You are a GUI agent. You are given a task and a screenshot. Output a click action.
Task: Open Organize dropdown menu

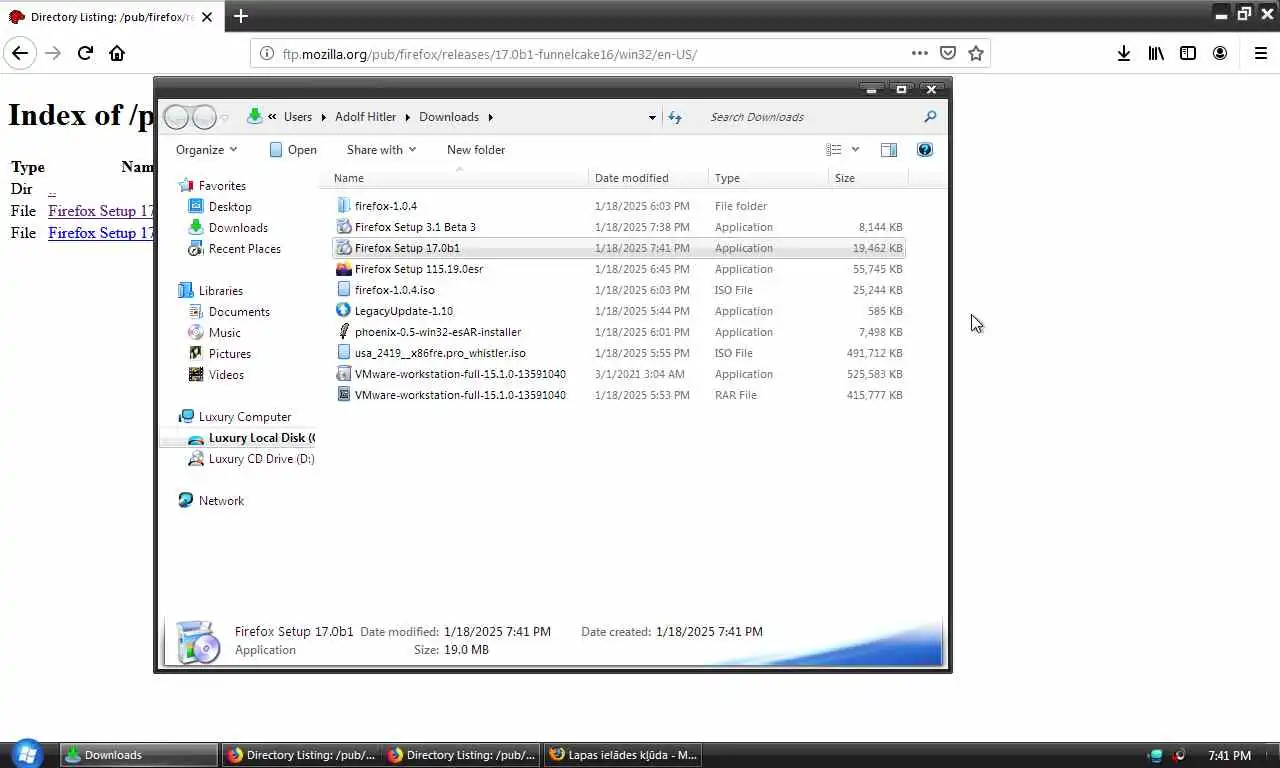pos(206,150)
